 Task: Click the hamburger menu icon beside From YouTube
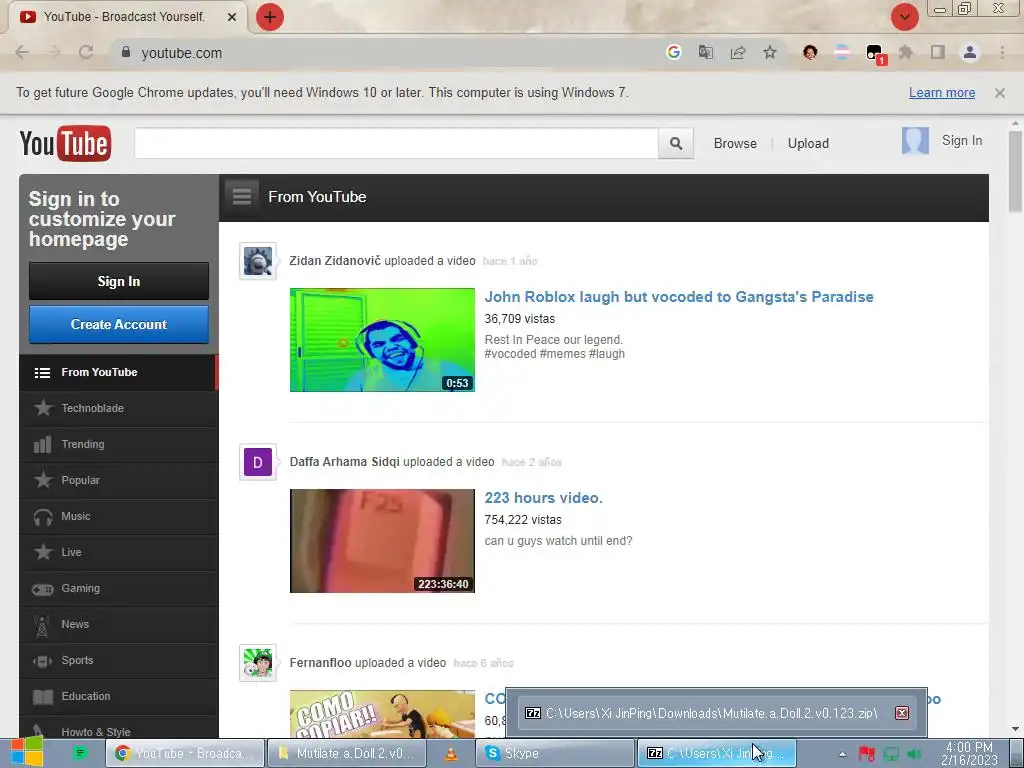(242, 196)
